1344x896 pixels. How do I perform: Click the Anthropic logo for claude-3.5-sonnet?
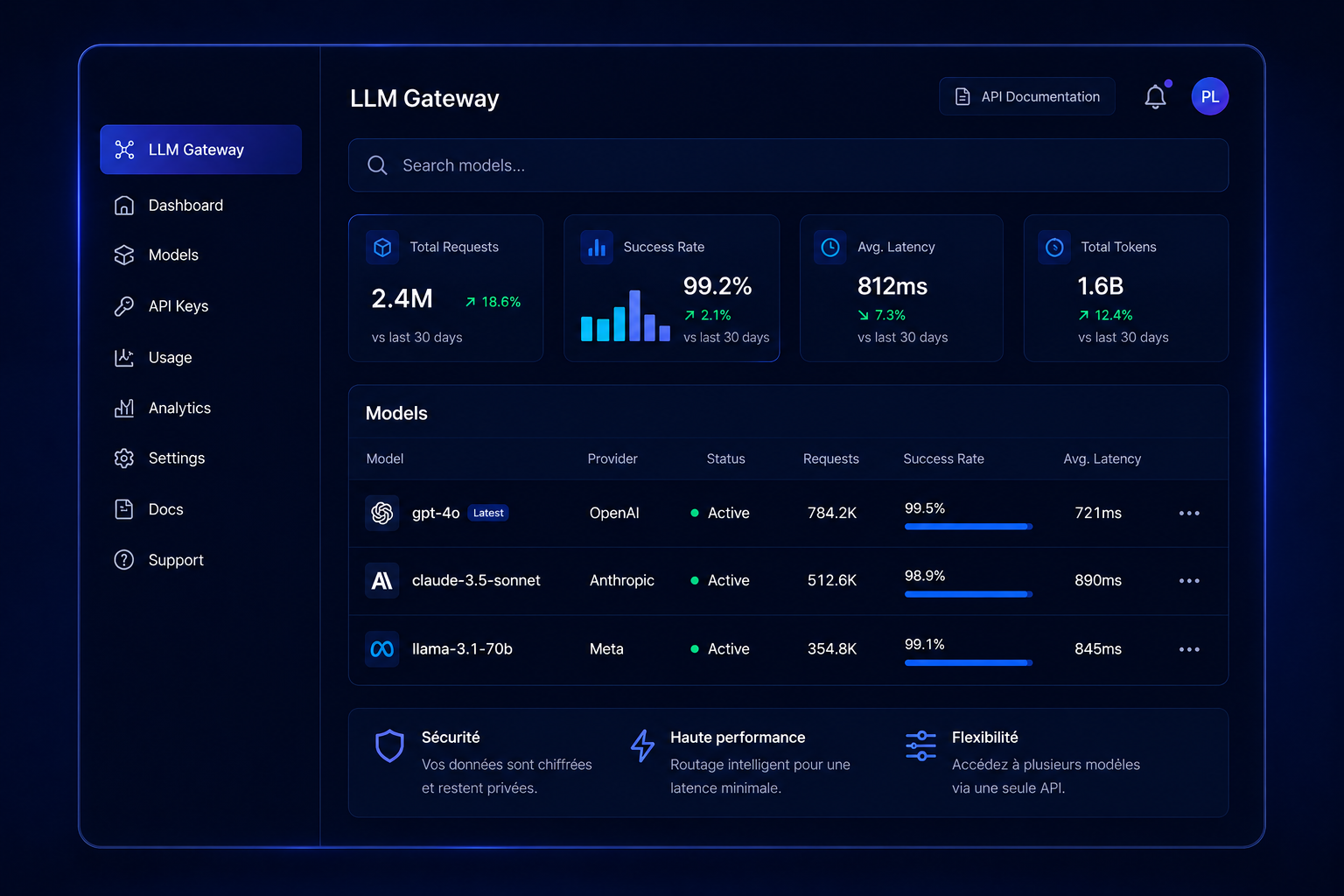tap(382, 581)
